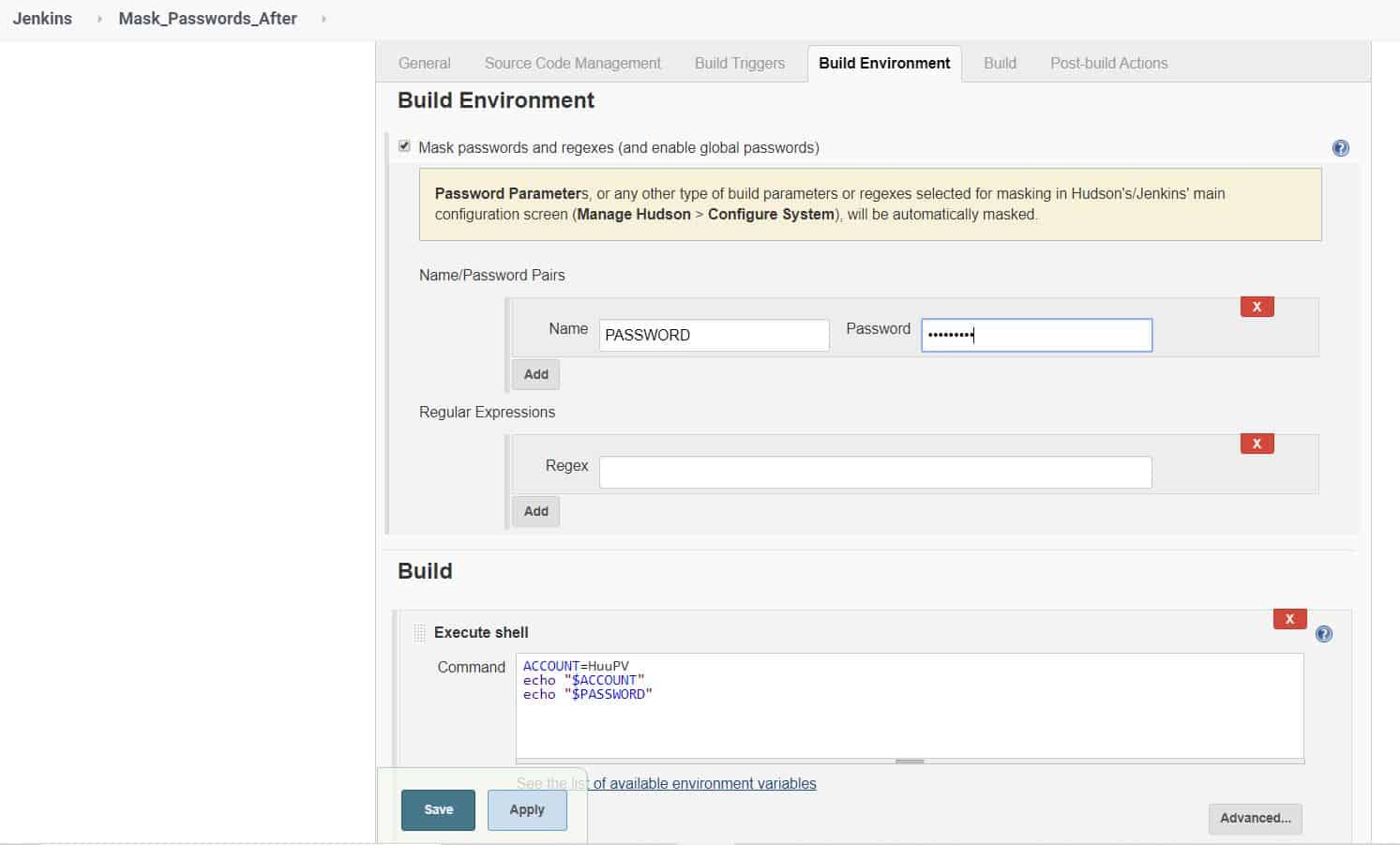Image resolution: width=1400 pixels, height=845 pixels.
Task: Add another name/password pair
Action: pos(535,373)
